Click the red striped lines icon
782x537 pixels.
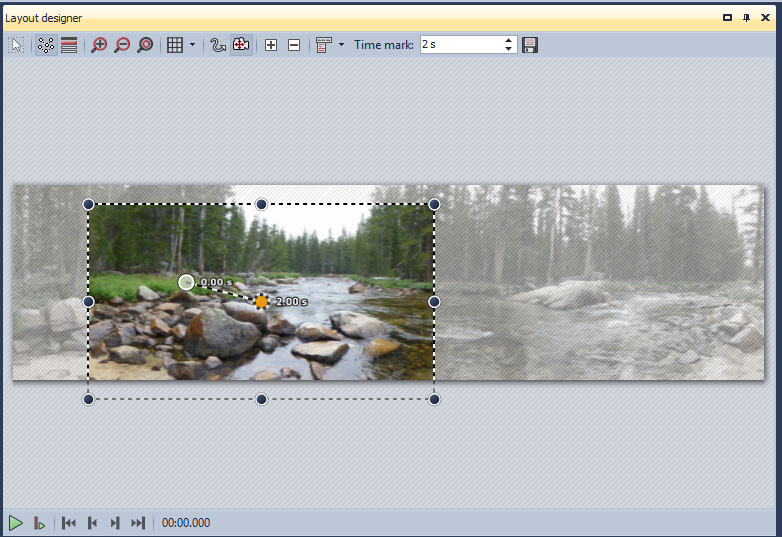[x=69, y=45]
